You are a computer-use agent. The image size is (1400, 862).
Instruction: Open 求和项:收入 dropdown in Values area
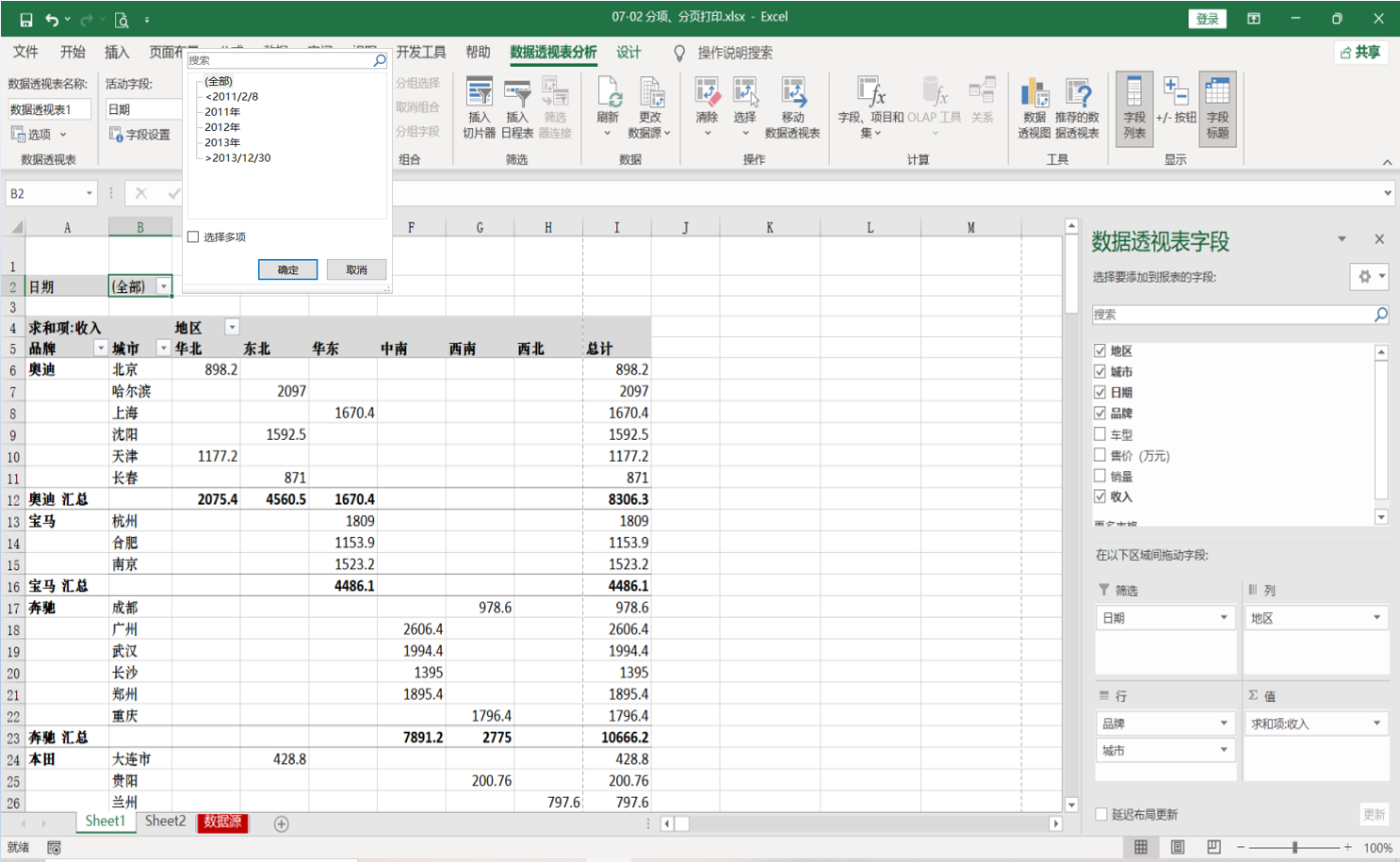pyautogui.click(x=1376, y=724)
